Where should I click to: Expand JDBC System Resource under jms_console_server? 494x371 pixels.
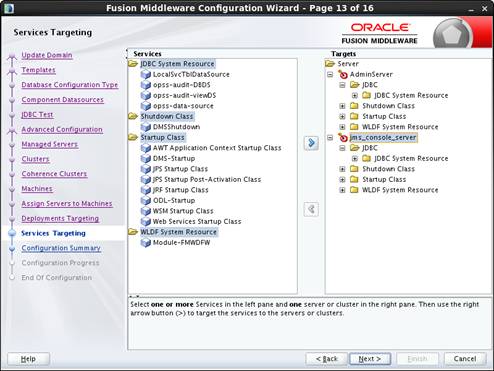(355, 159)
